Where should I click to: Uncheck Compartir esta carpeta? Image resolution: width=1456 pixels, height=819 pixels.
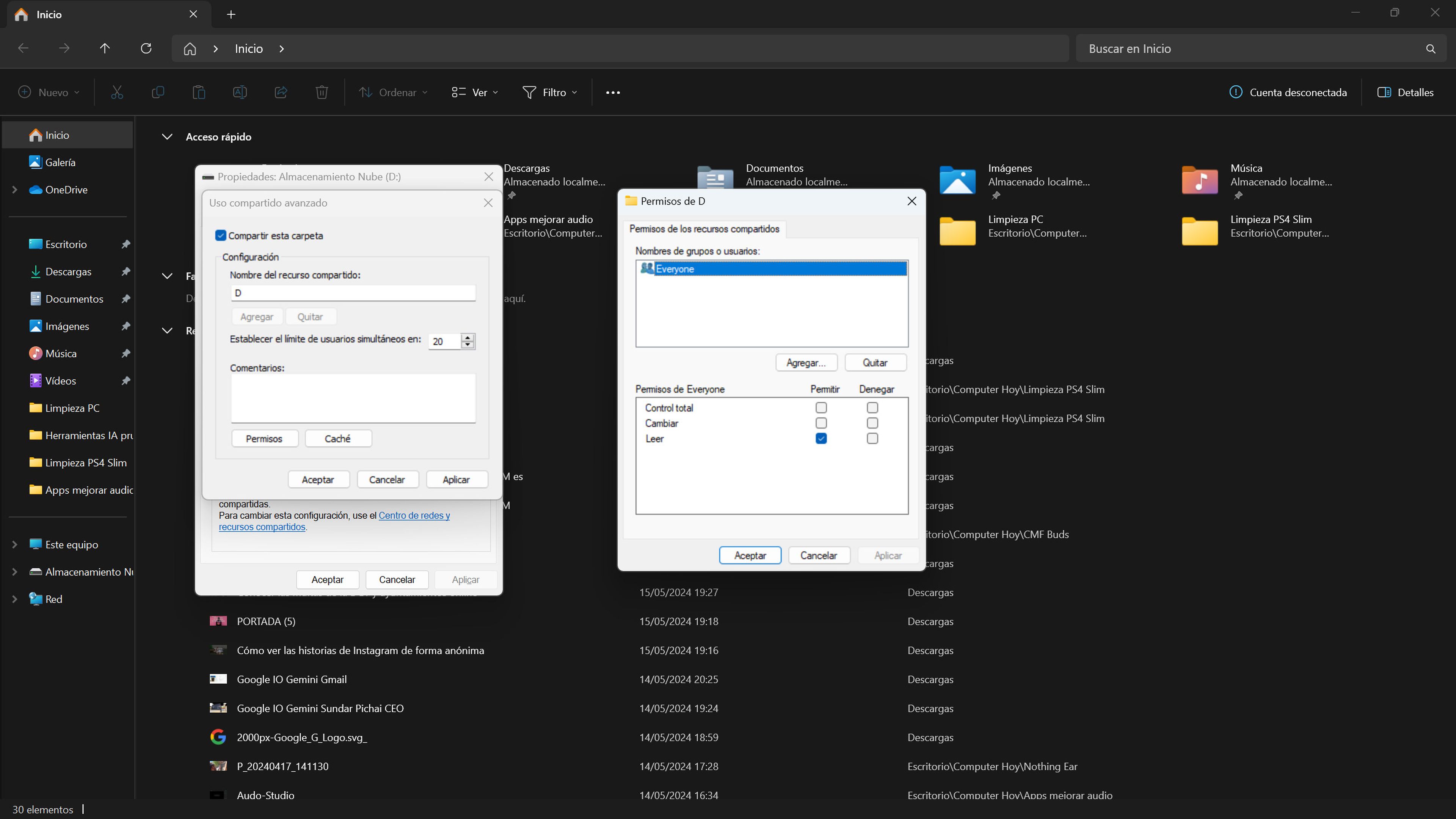tap(221, 236)
